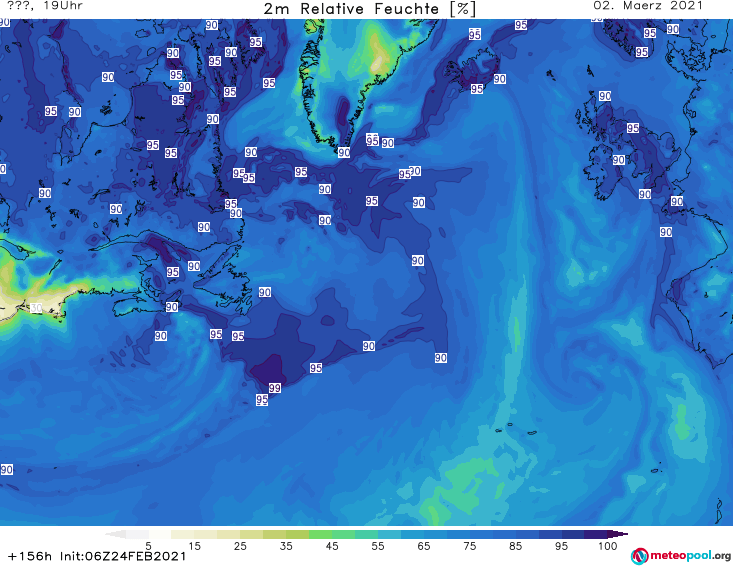Viewport: 733px width, 566px height.
Task: Click the red circular icon in meteopool logo
Action: click(x=639, y=556)
